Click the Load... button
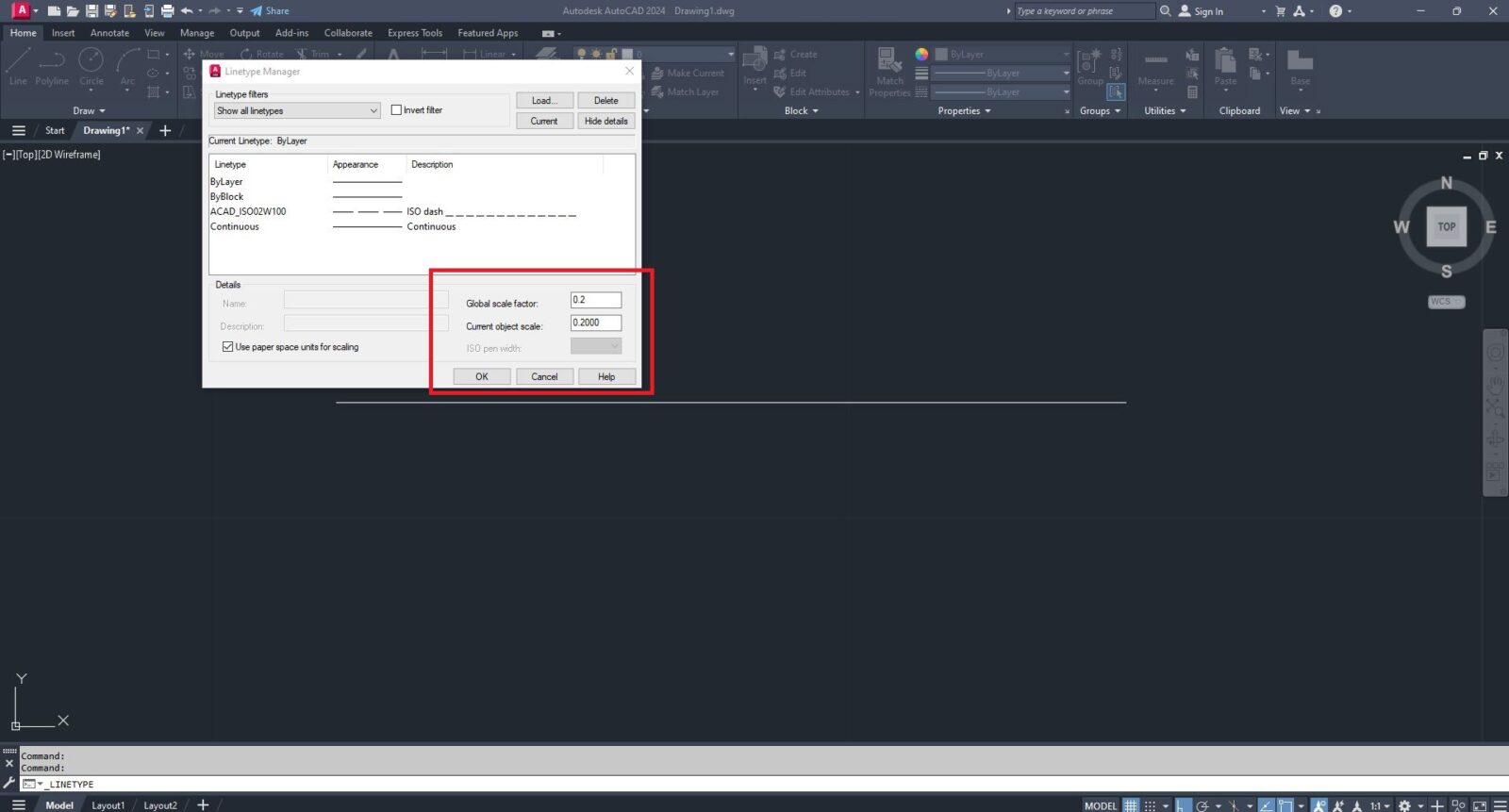Screen dimensions: 1509x812 (544, 101)
